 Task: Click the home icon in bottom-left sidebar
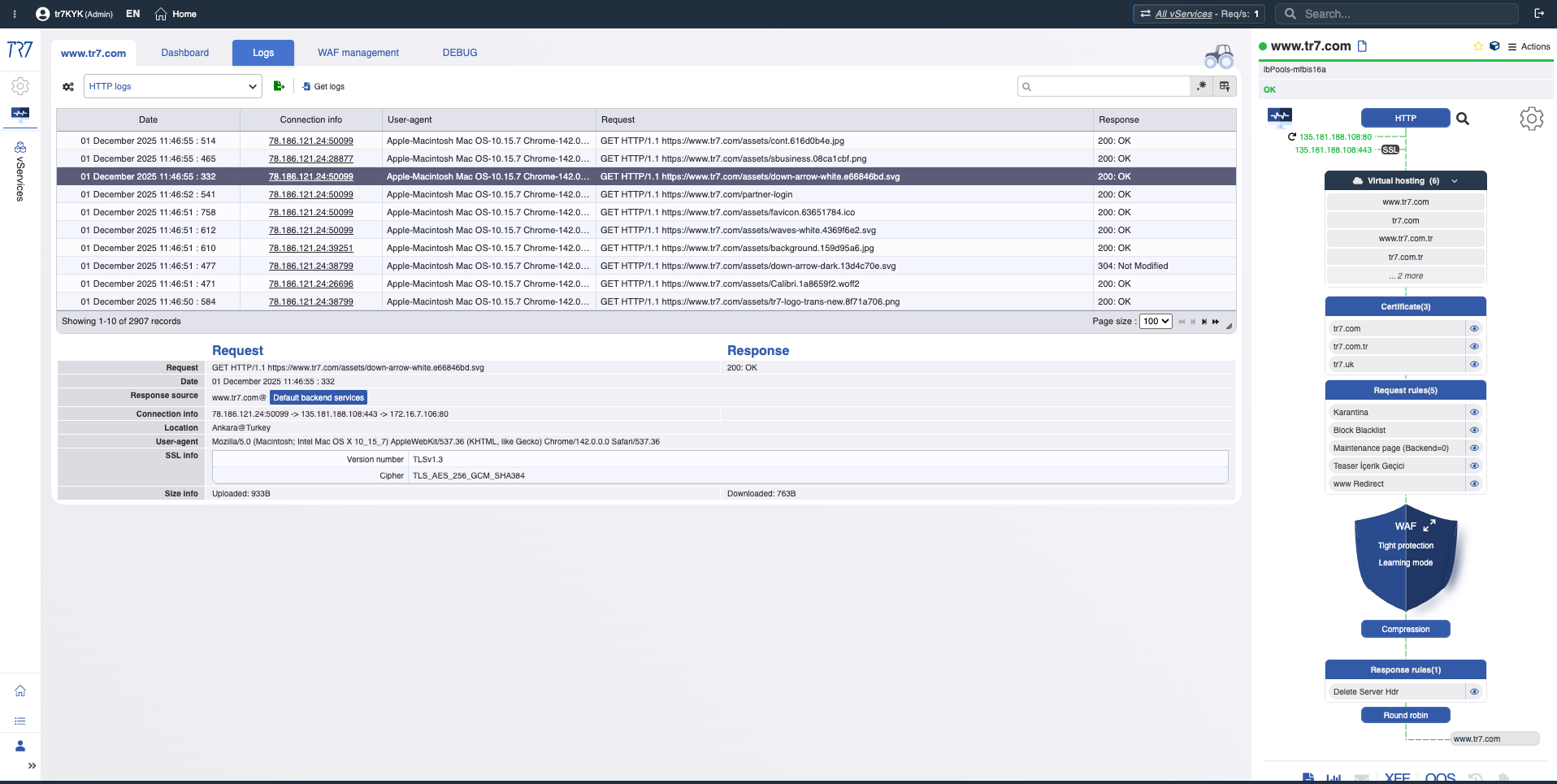tap(20, 691)
